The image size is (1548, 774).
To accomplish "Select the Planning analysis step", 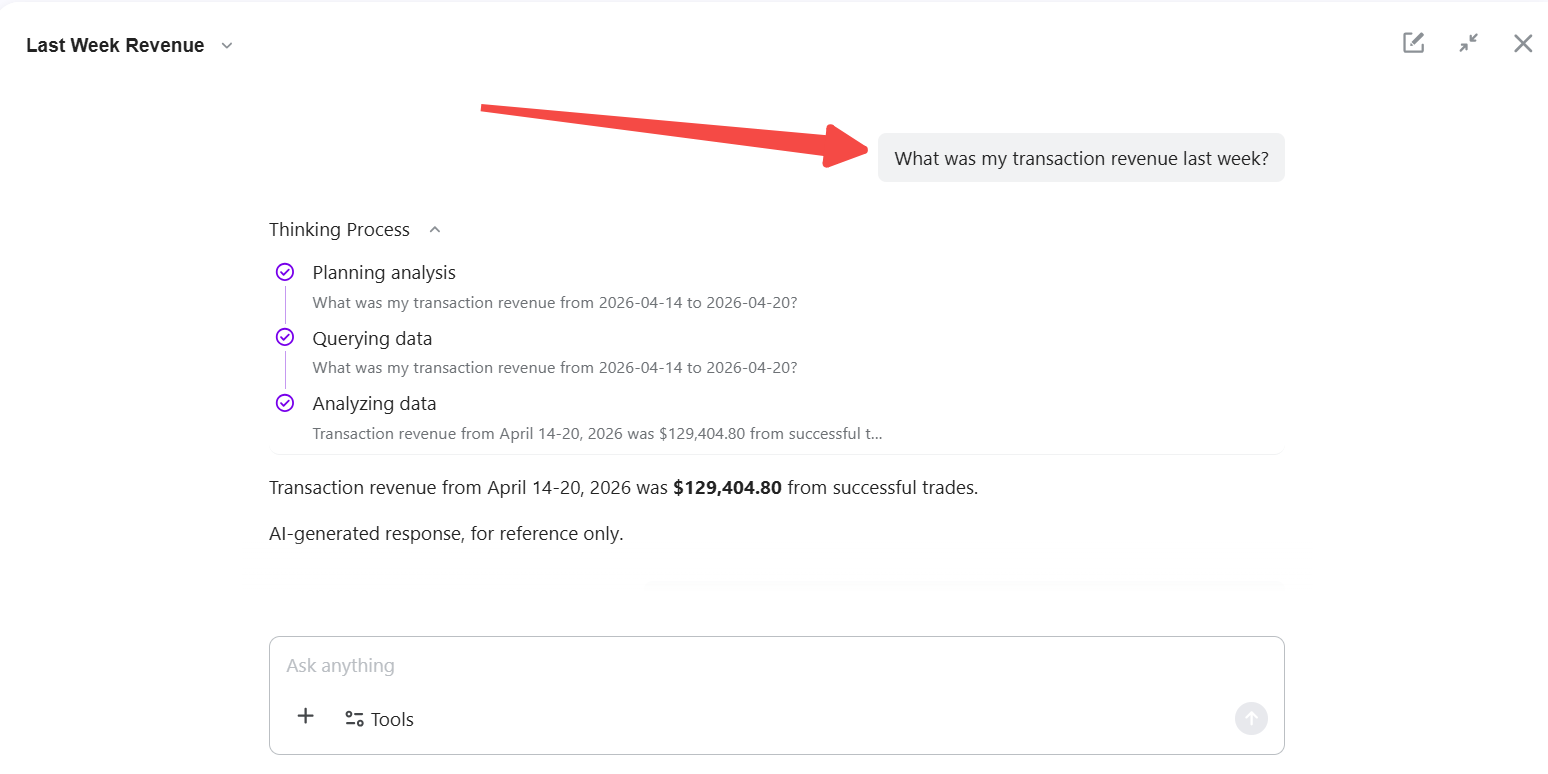I will pos(384,273).
